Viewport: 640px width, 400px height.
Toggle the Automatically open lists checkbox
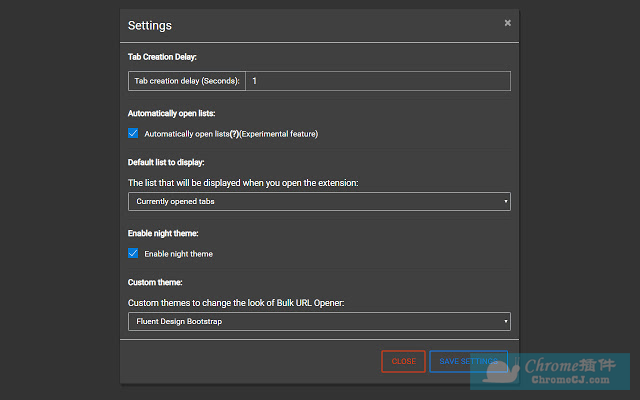click(x=133, y=133)
